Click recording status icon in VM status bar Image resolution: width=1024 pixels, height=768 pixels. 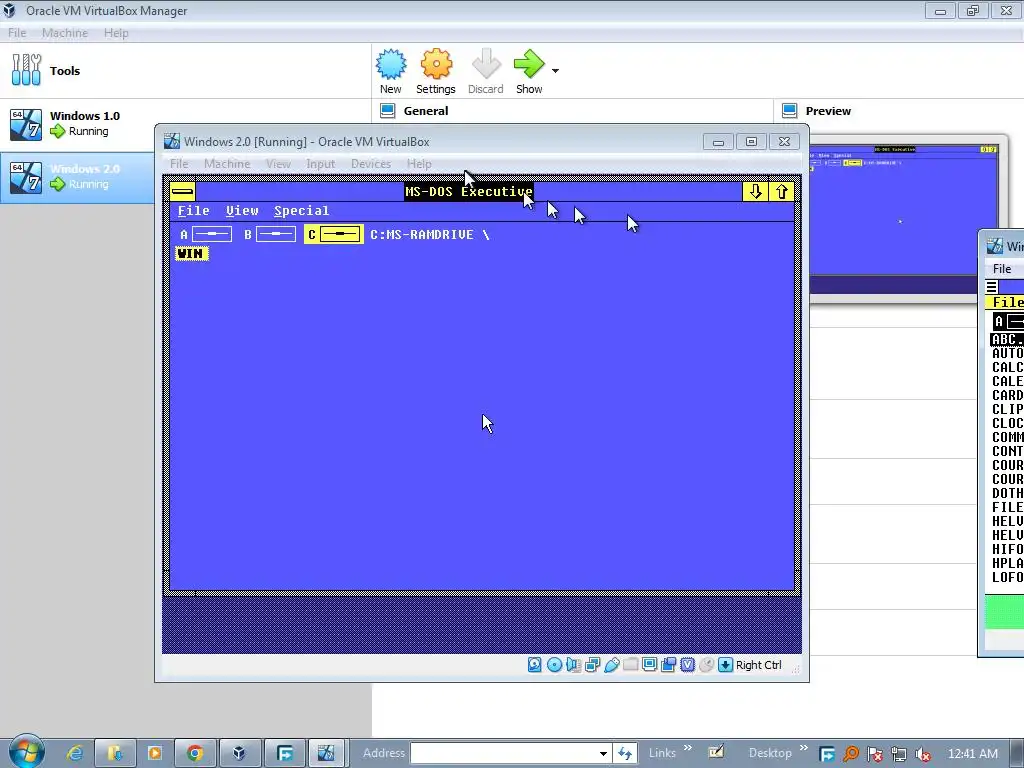(x=668, y=665)
